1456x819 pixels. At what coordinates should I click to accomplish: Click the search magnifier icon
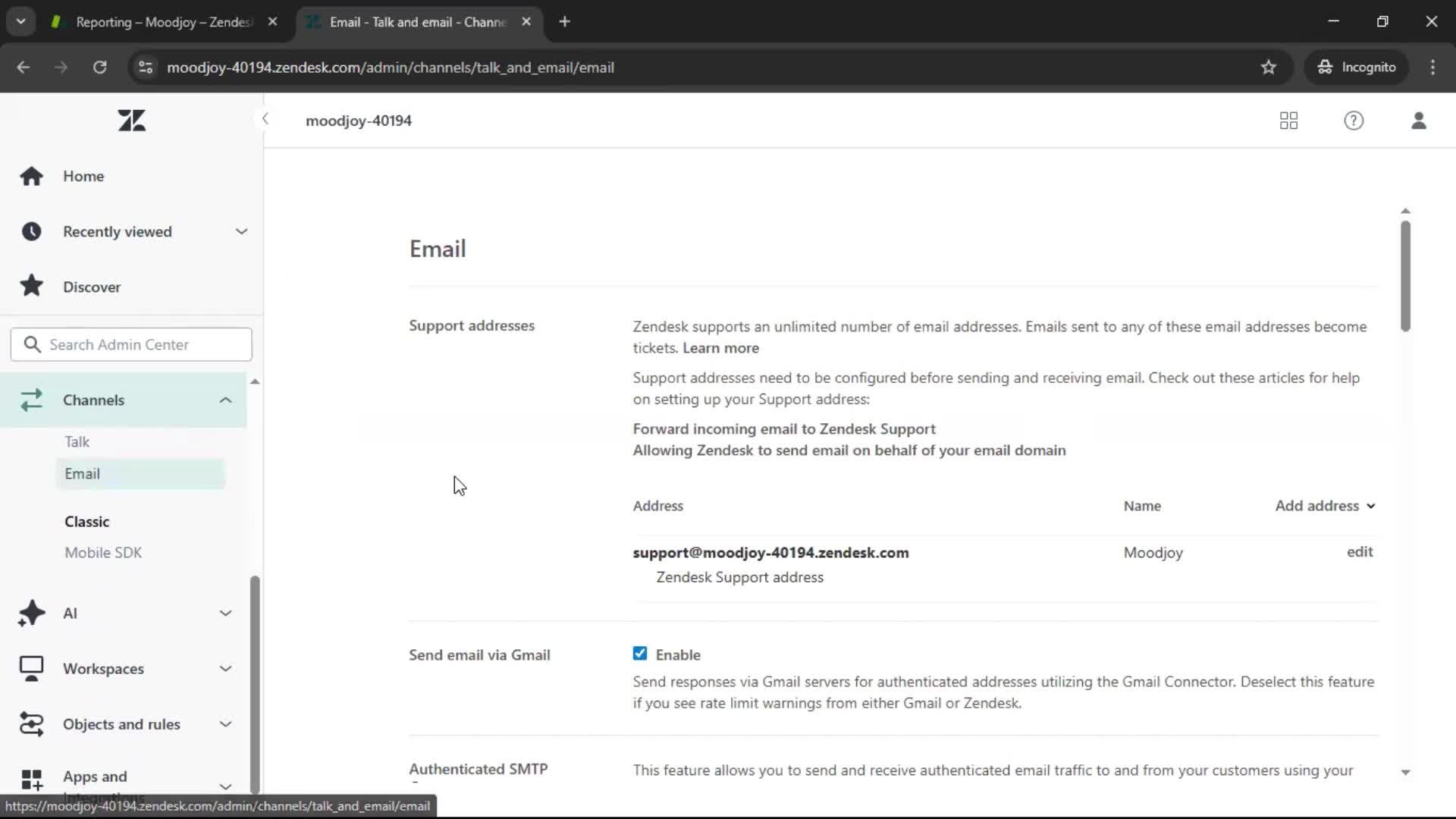tap(32, 344)
